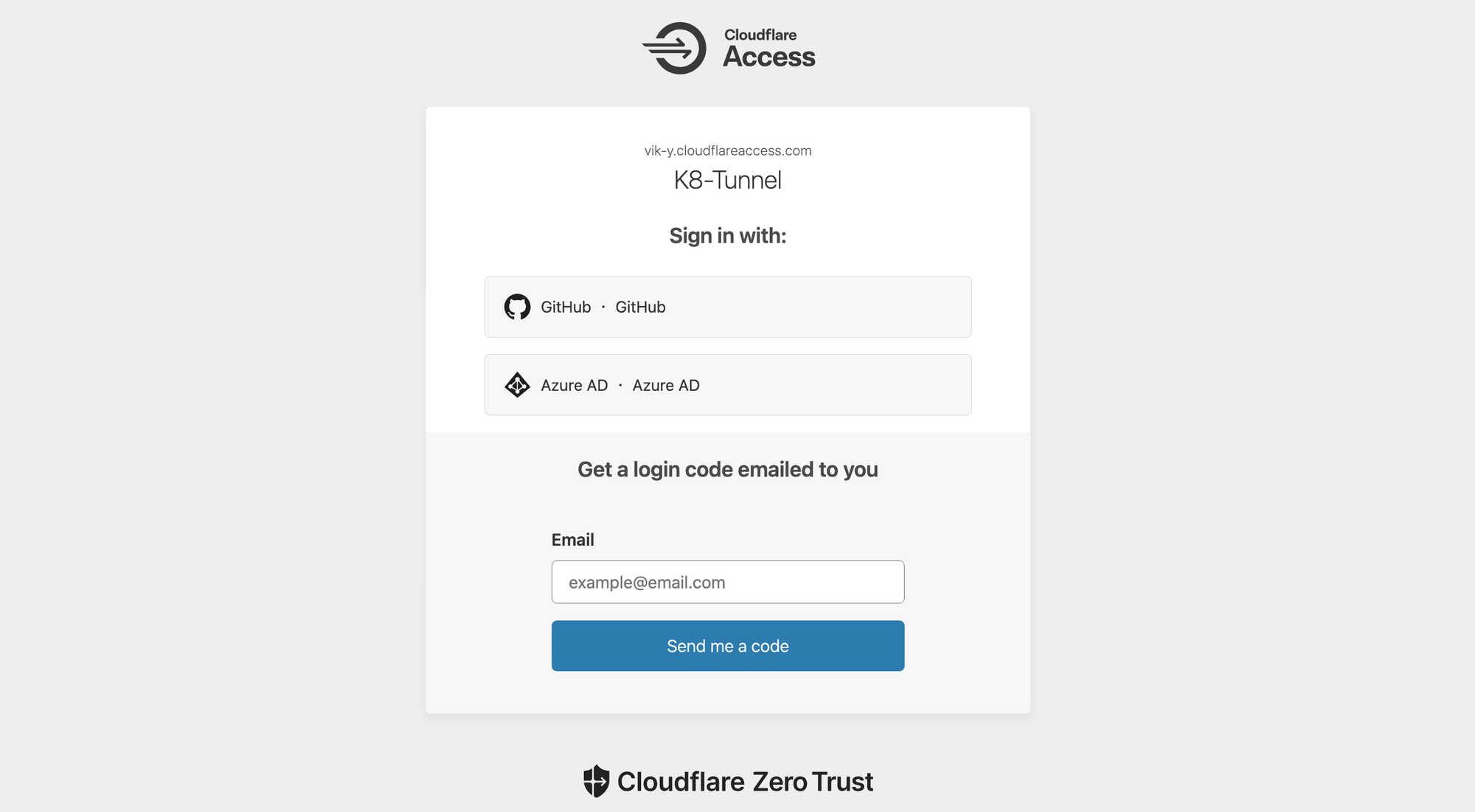Image resolution: width=1475 pixels, height=812 pixels.
Task: Click the Email field label
Action: (572, 540)
